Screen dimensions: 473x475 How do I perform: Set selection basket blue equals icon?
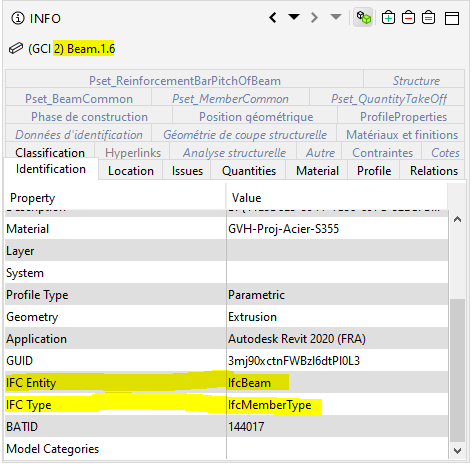428,18
